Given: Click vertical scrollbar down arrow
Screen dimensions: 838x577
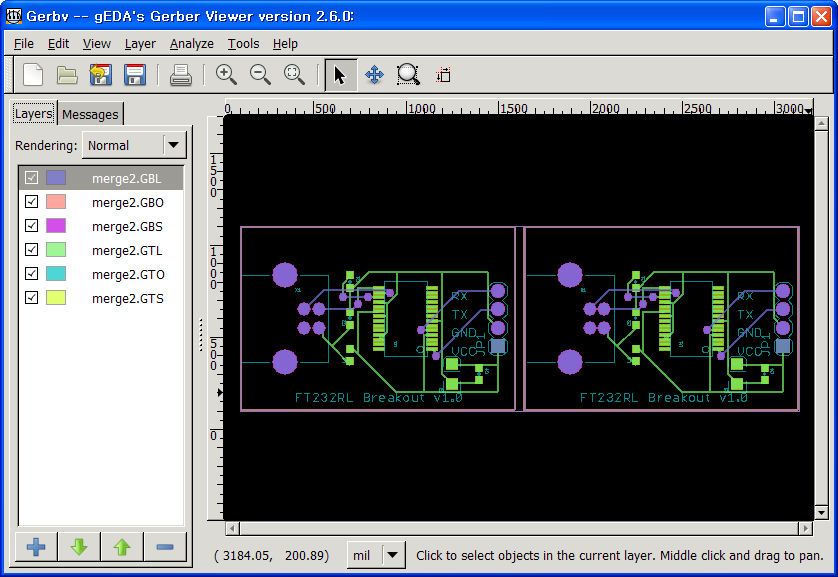Looking at the screenshot, I should (x=821, y=512).
